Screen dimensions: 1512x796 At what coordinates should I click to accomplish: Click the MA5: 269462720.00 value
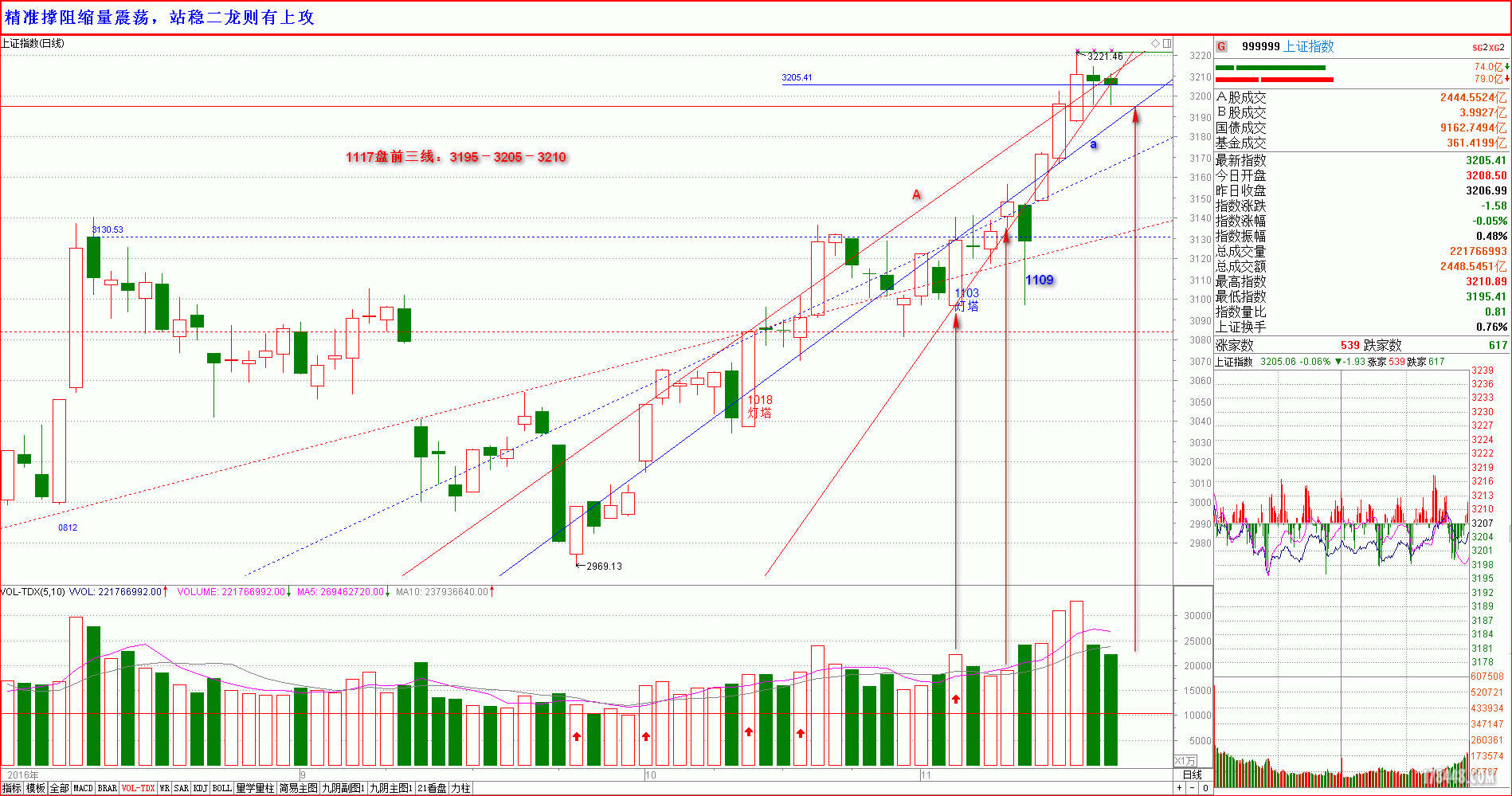341,592
